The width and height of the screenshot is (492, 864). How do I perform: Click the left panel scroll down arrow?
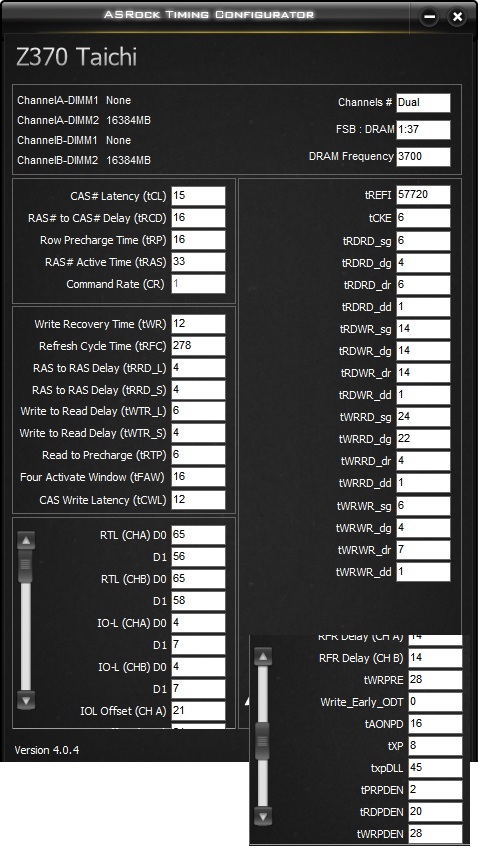click(26, 700)
